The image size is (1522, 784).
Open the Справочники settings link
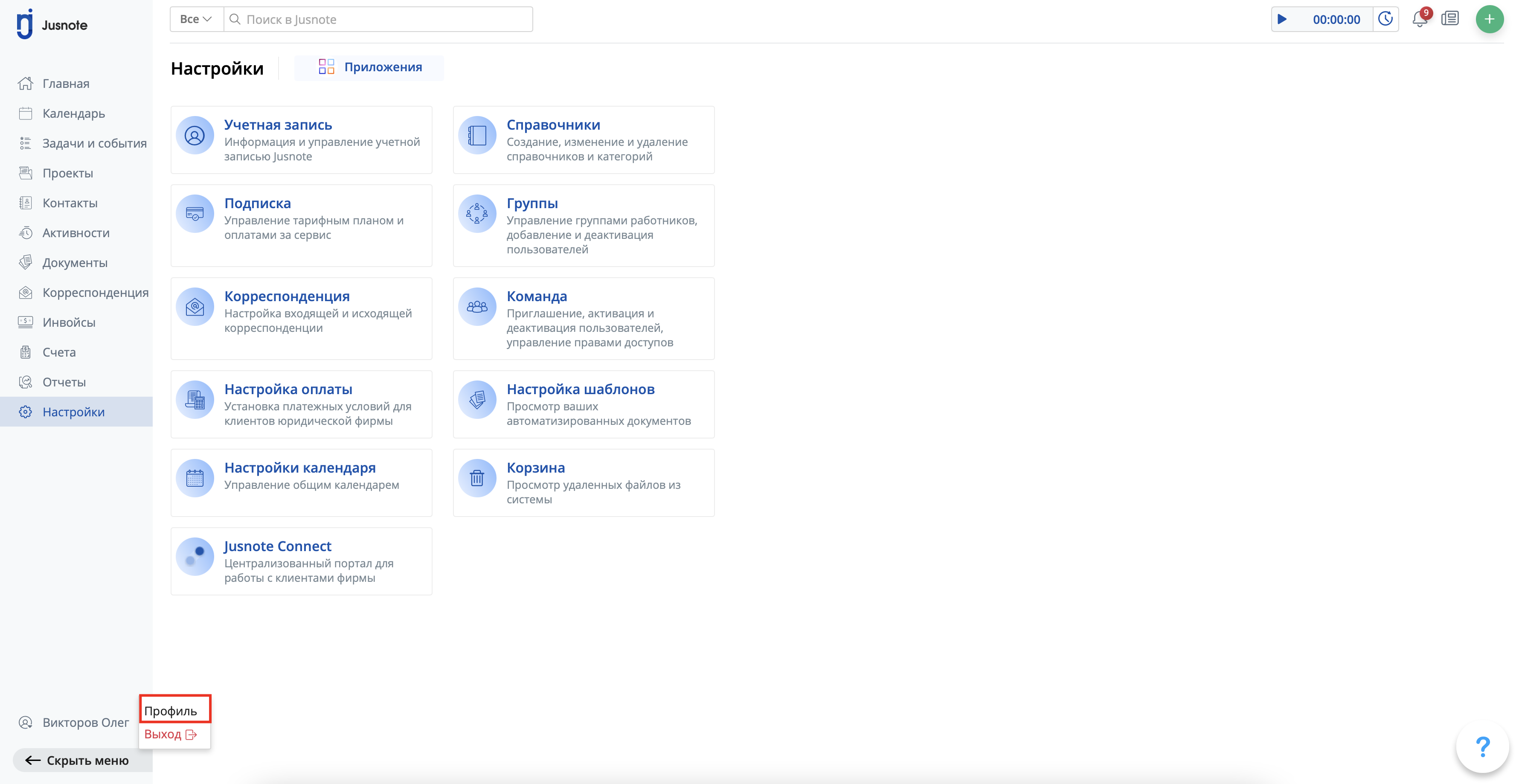[x=553, y=125]
